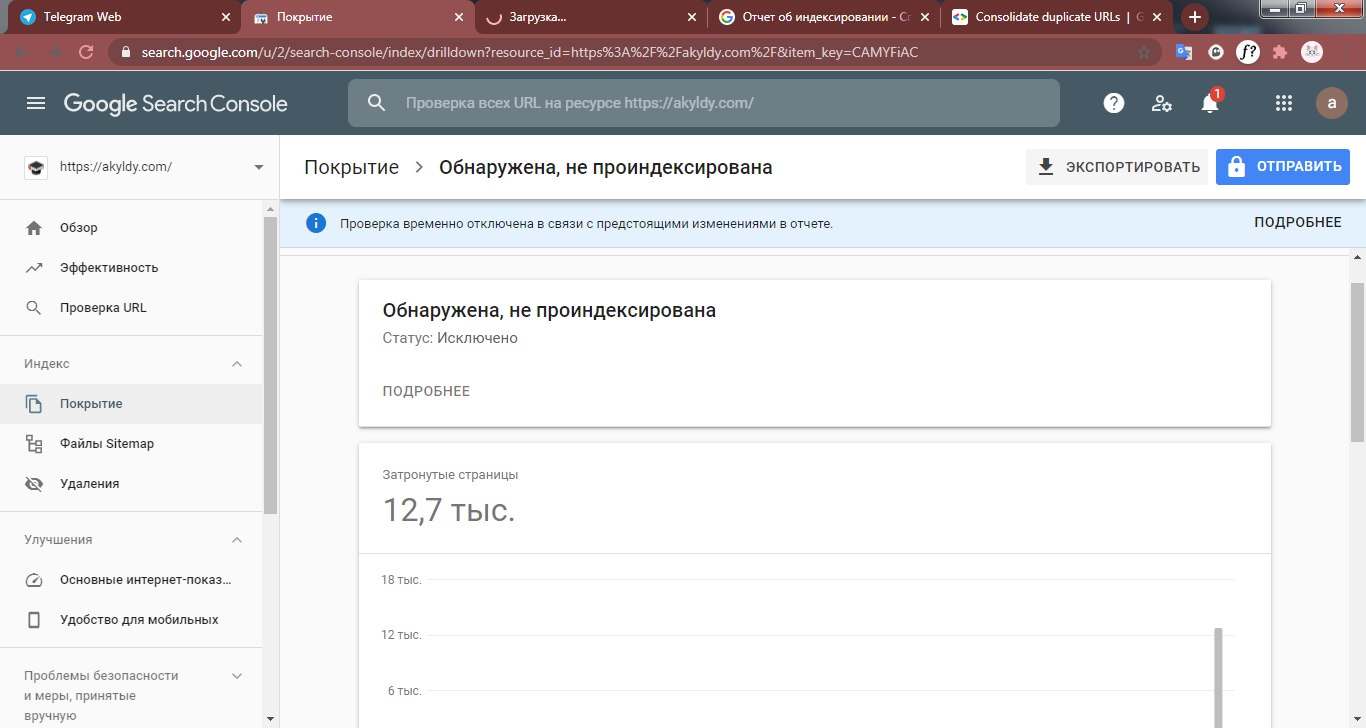Screen dimensions: 1366x728
Task: Collapse the Индекс section
Action: coord(237,364)
